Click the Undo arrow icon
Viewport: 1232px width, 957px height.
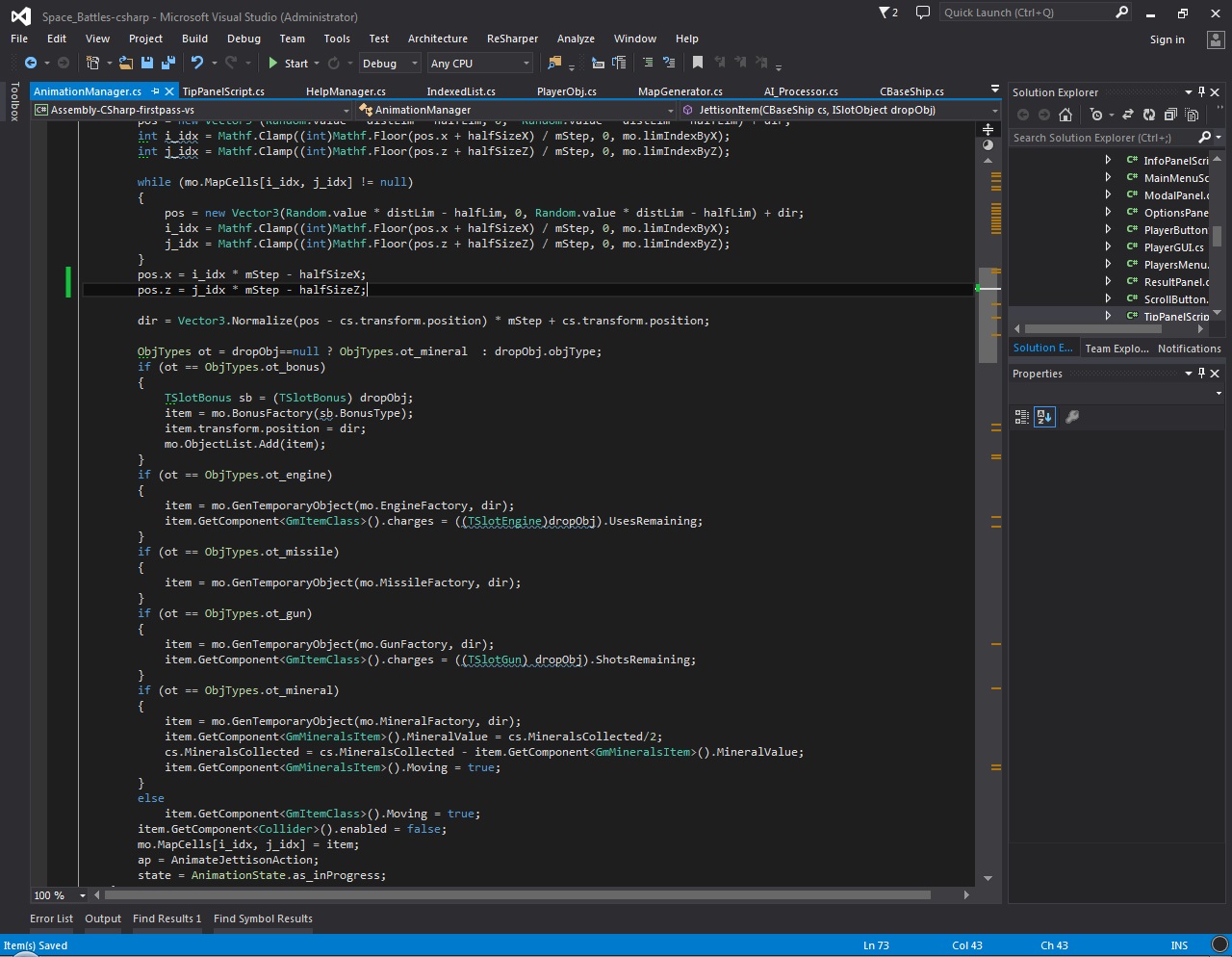(x=197, y=63)
